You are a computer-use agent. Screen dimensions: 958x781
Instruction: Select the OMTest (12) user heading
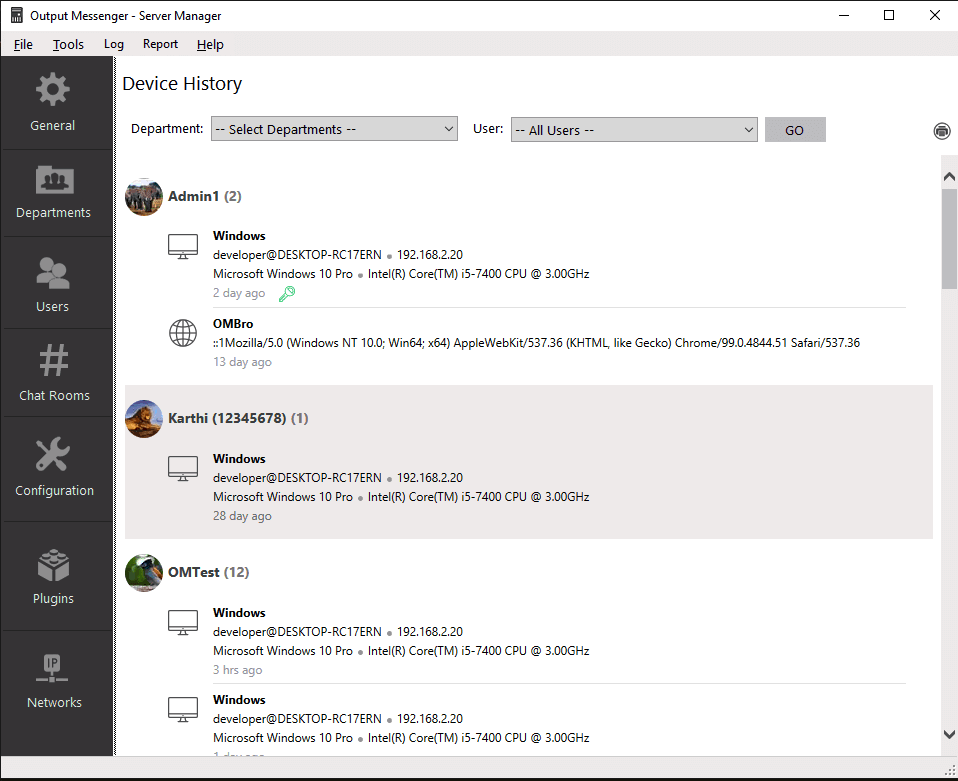(208, 572)
